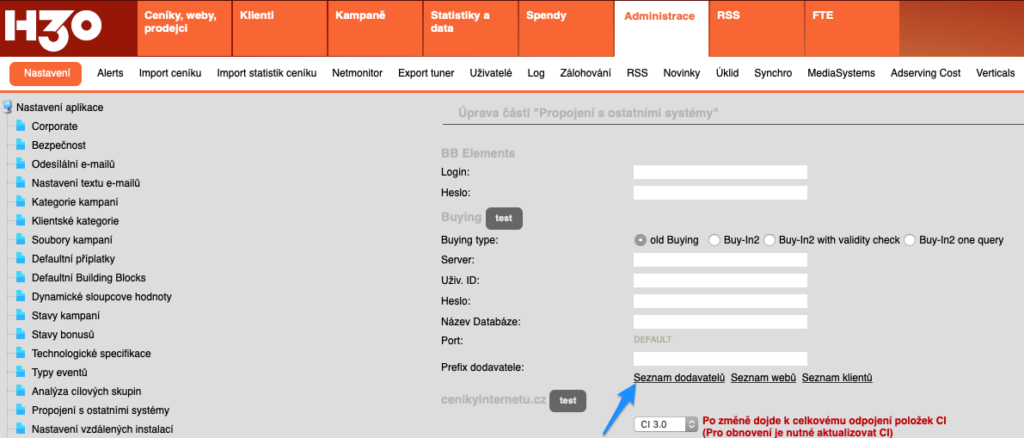The width and height of the screenshot is (1024, 438).
Task: Click the H3O logo
Action: point(52,27)
